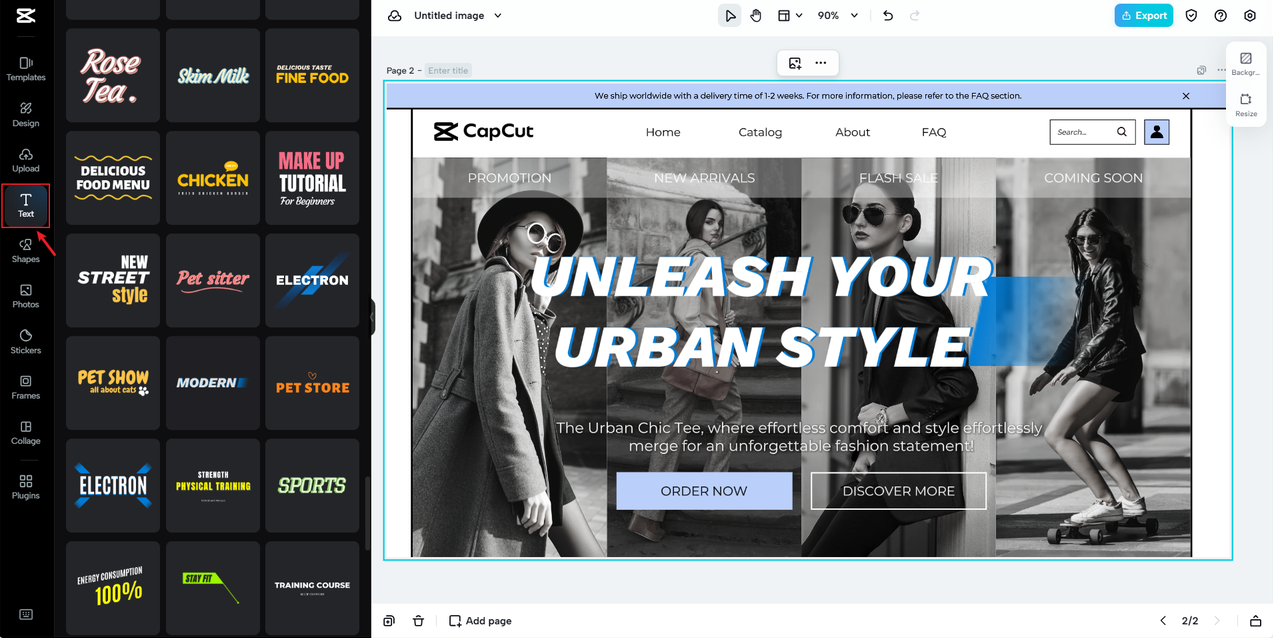Viewport: 1273px width, 638px height.
Task: Open settings via the top-right gear icon
Action: pos(1250,16)
